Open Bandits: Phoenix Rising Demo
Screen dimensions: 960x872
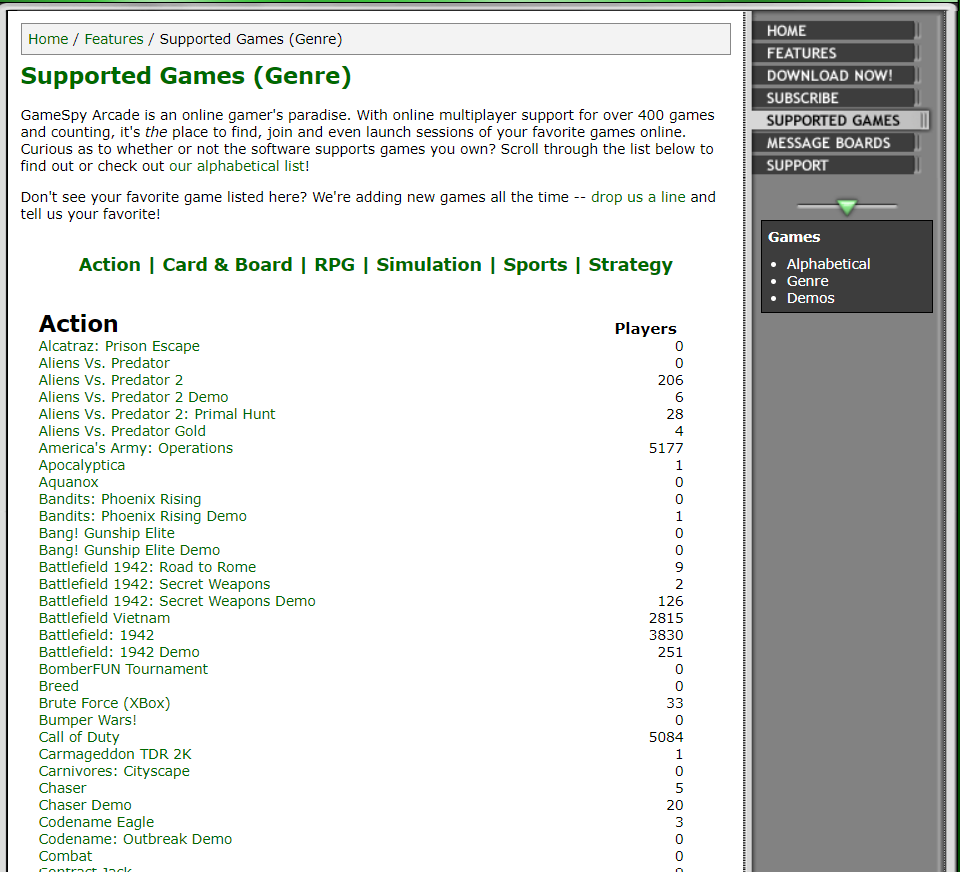pos(143,516)
